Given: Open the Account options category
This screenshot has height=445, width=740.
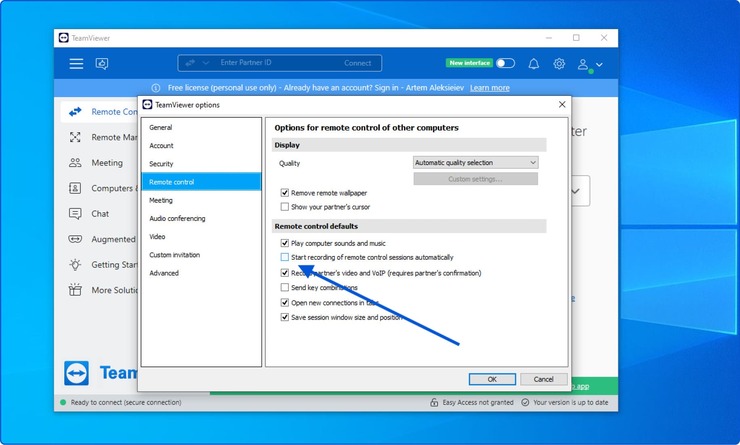Looking at the screenshot, I should (x=201, y=145).
